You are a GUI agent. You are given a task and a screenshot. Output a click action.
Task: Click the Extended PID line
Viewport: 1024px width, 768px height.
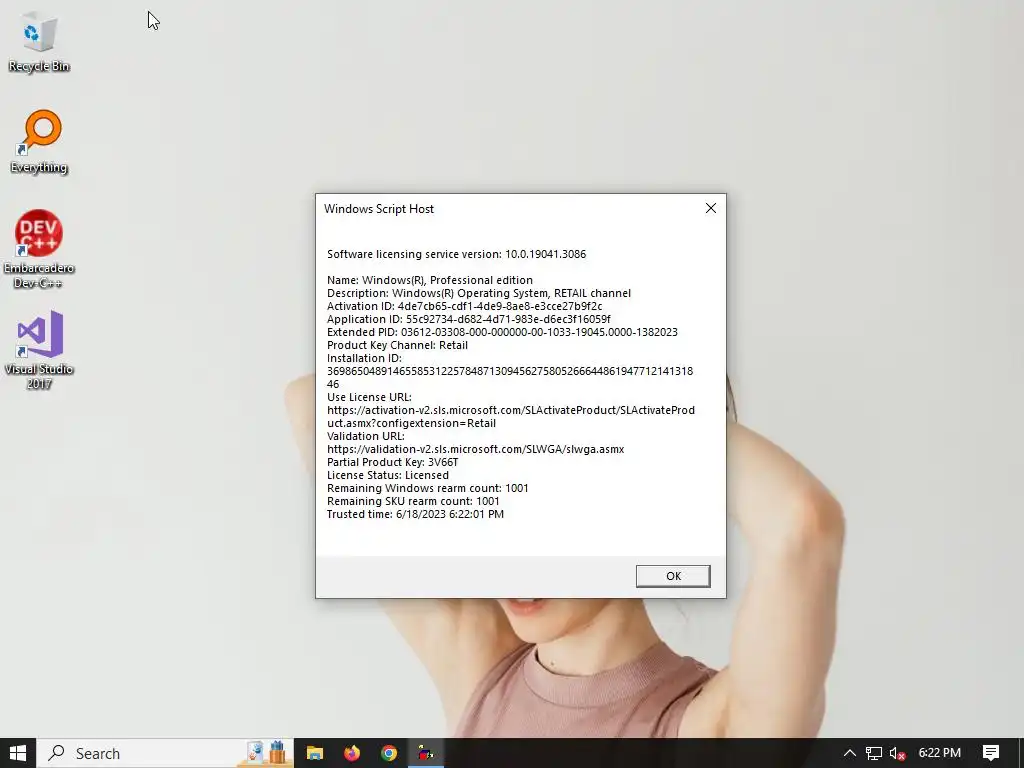tap(502, 332)
